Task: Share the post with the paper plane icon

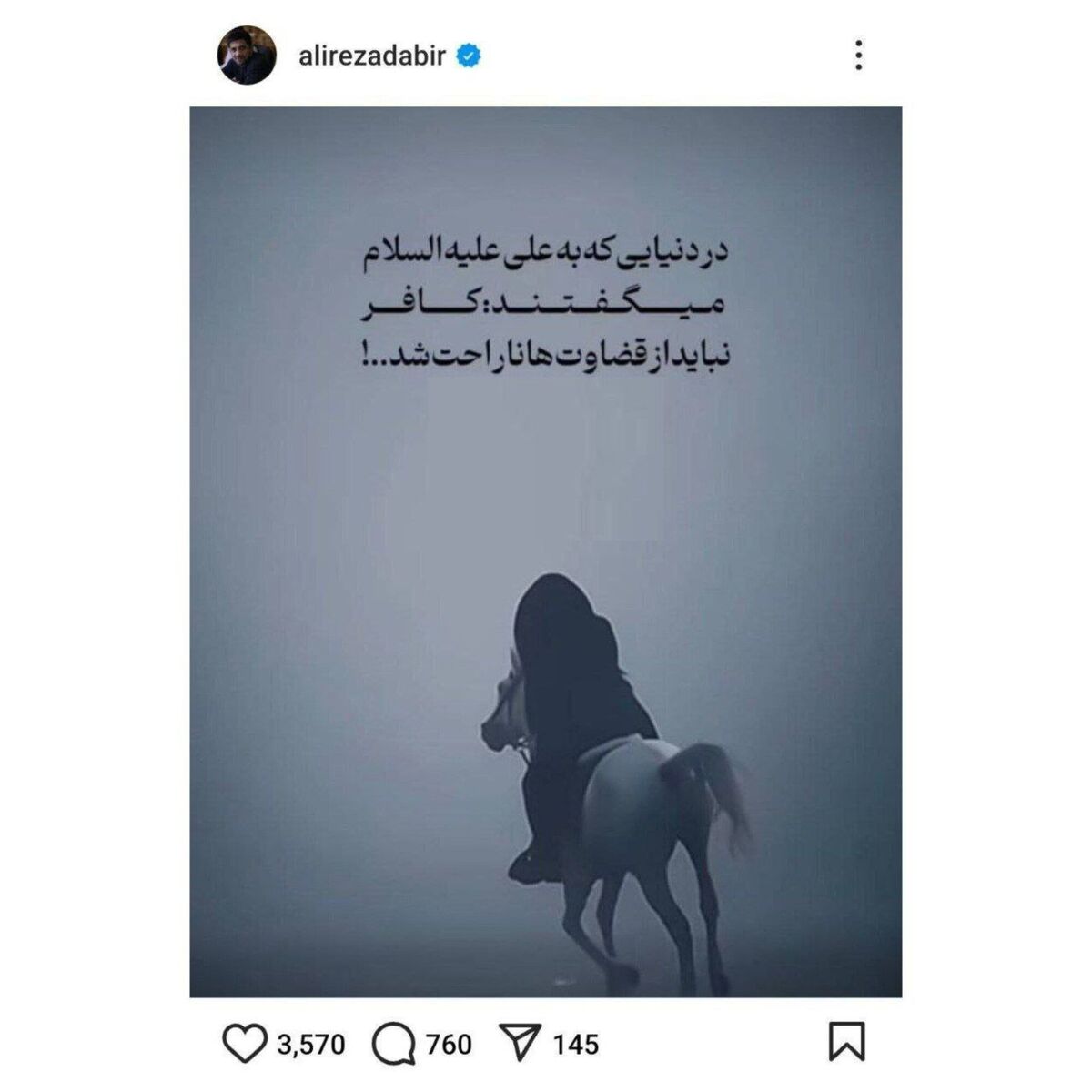Action: pyautogui.click(x=520, y=1043)
